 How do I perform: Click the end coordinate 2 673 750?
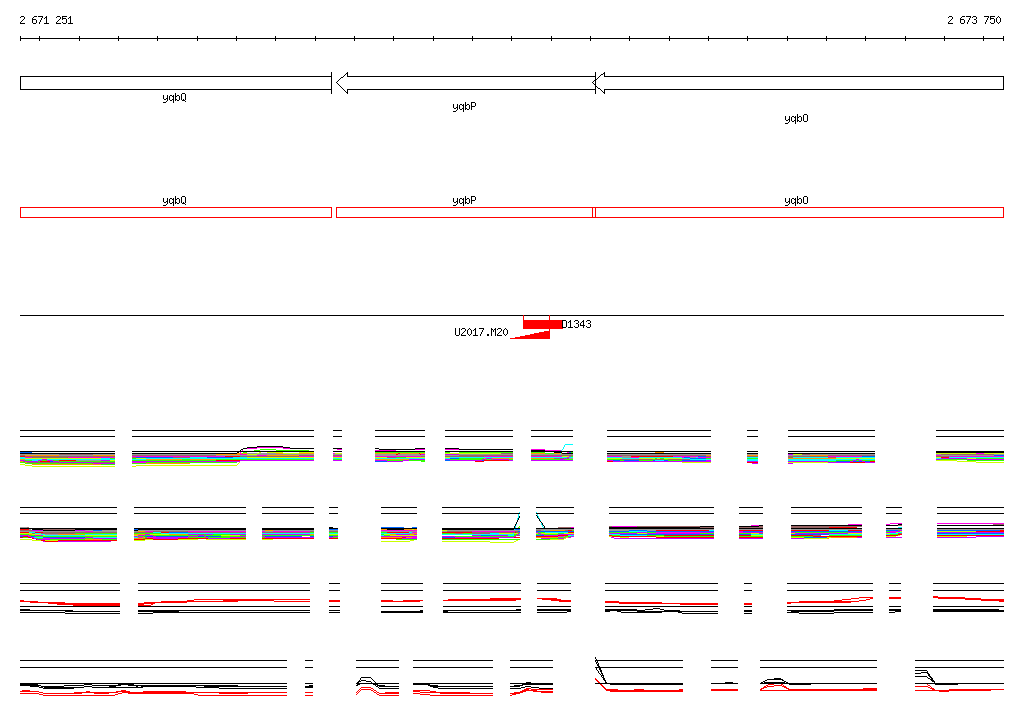974,20
